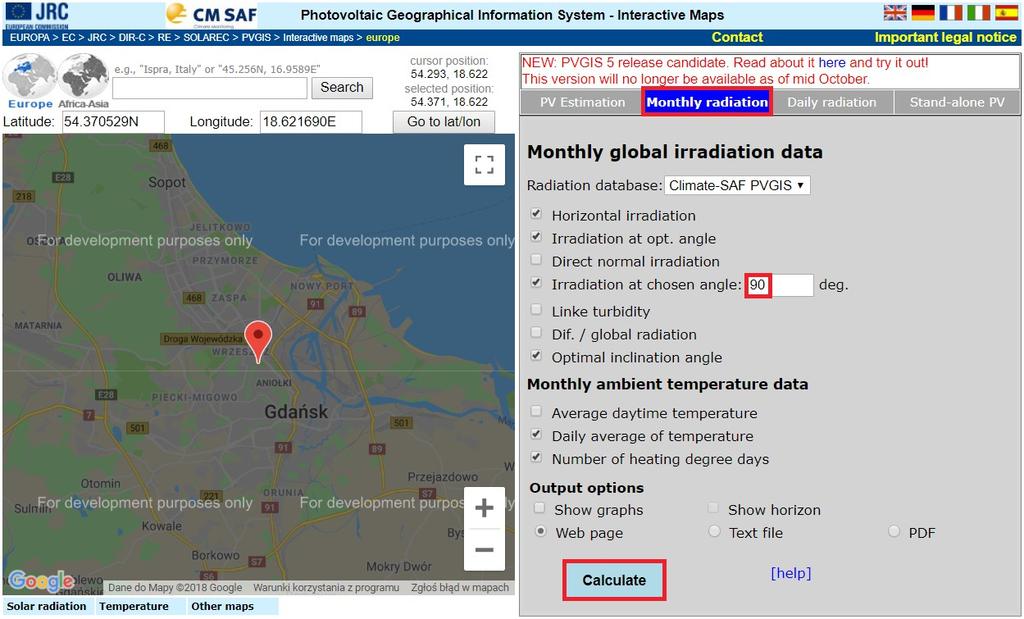Open the Google logo link on map

(x=40, y=580)
